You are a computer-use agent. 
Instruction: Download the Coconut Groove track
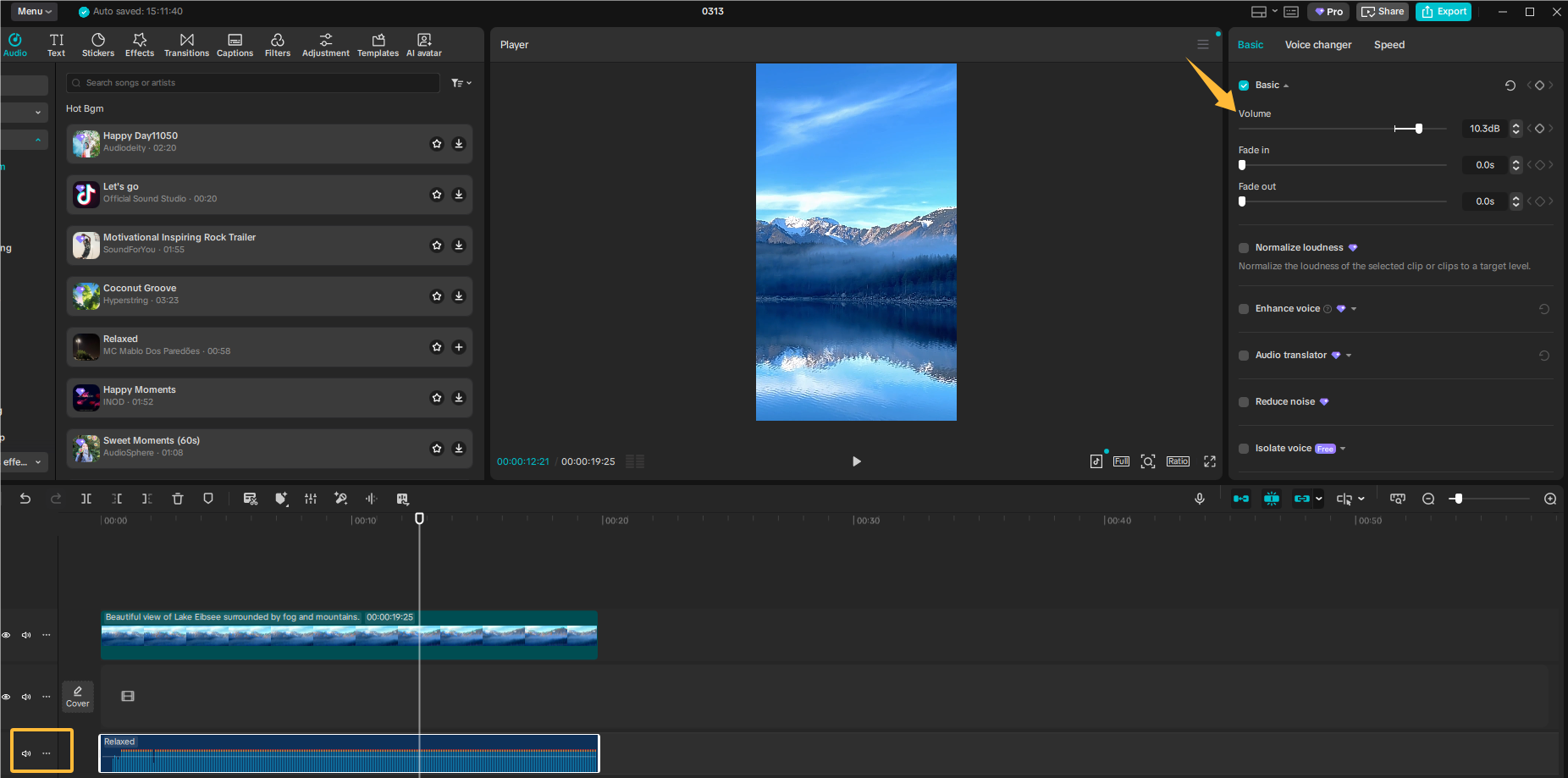point(459,295)
